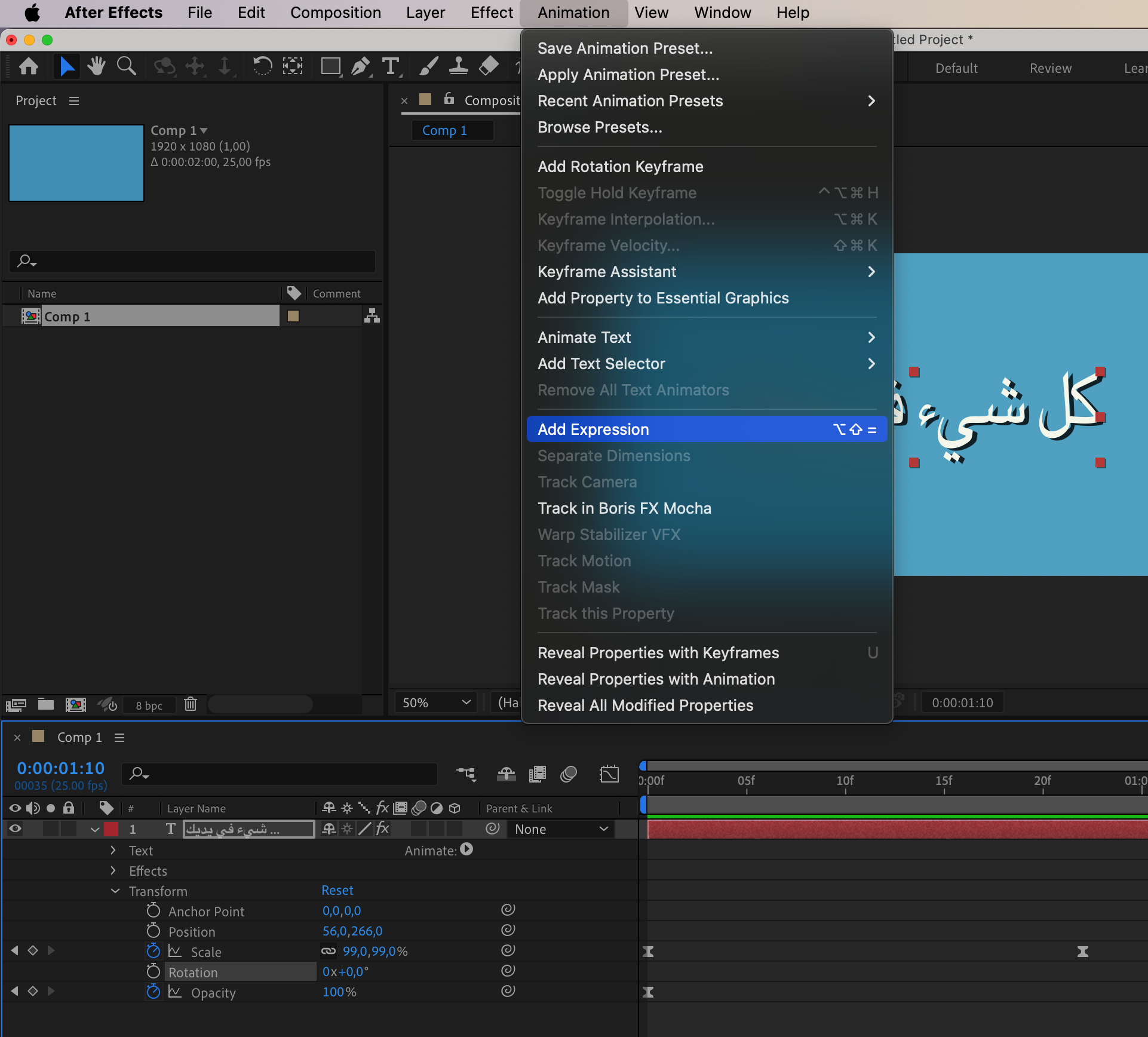Screen dimensions: 1148x1037
Task: Hide layer 1 with the eye icon
Action: [x=15, y=829]
